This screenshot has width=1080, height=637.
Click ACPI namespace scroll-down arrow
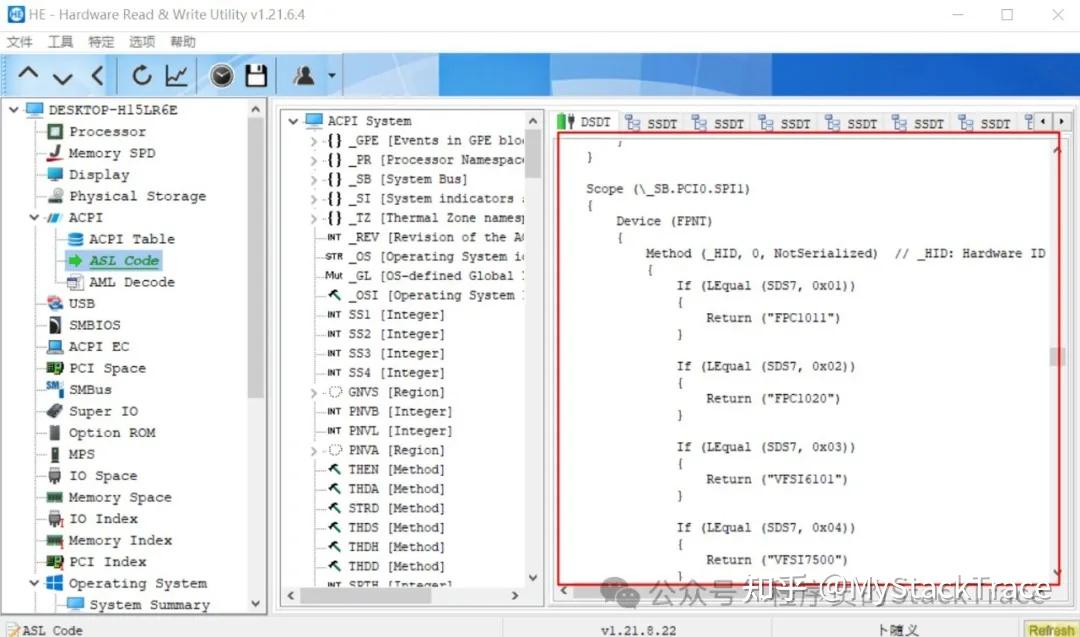coord(532,577)
